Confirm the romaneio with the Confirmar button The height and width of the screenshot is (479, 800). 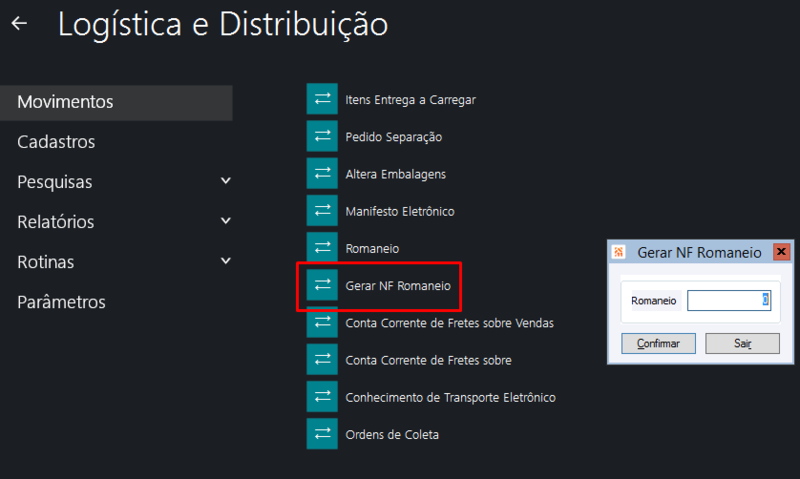(x=658, y=343)
